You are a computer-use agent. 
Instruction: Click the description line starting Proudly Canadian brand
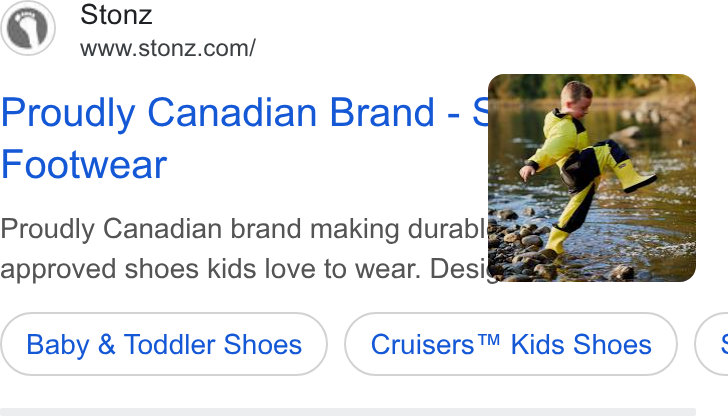pyautogui.click(x=245, y=229)
